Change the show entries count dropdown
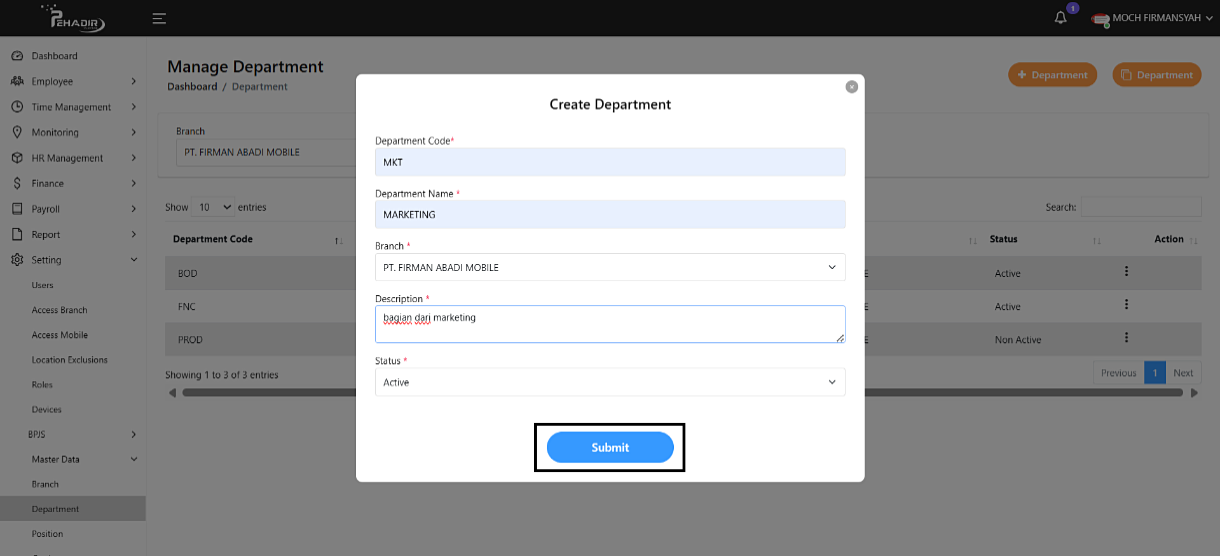This screenshot has height=556, width=1220. coord(213,207)
